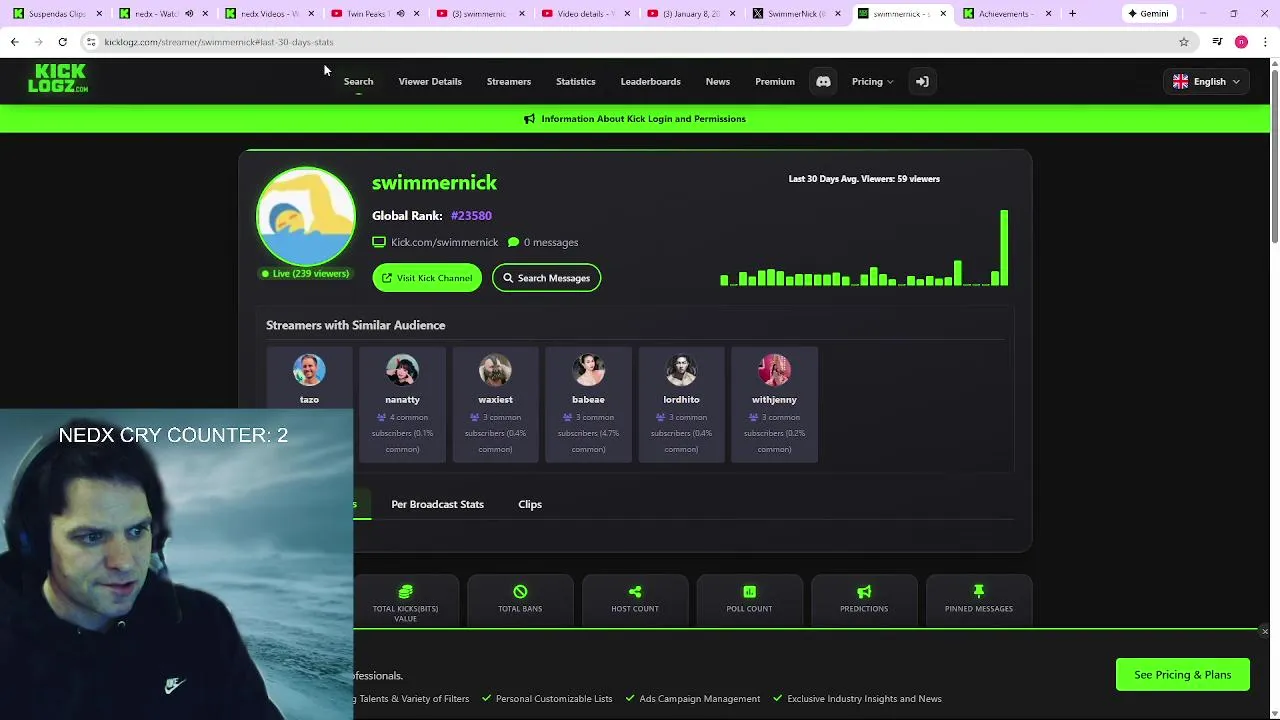The height and width of the screenshot is (720, 1280).
Task: Click See Pricing & Plans button
Action: point(1183,675)
